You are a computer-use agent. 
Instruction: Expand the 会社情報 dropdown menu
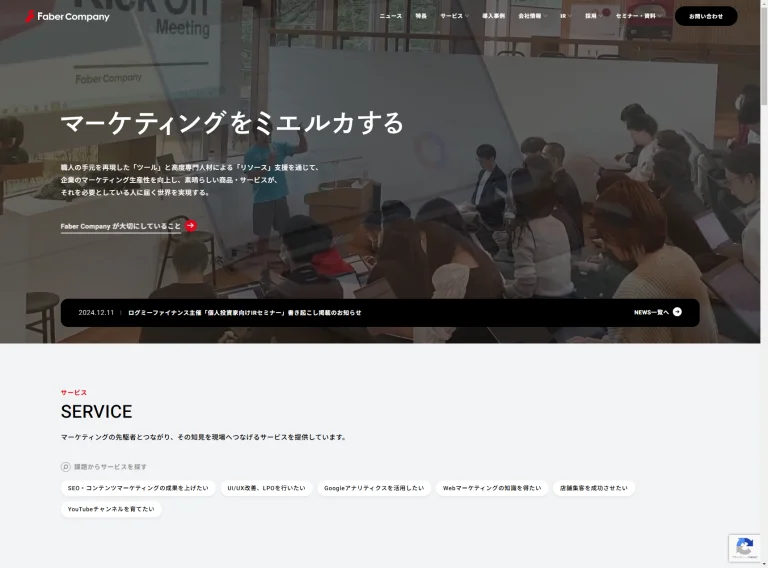(532, 16)
